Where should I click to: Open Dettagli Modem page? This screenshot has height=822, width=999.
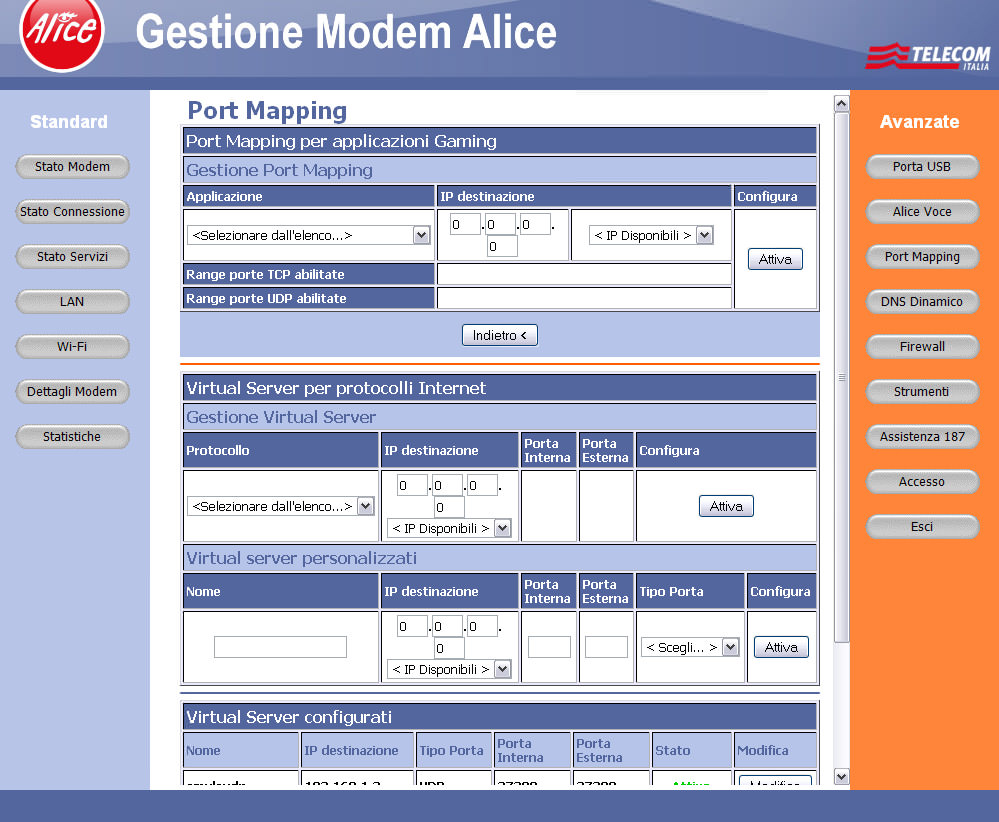72,392
